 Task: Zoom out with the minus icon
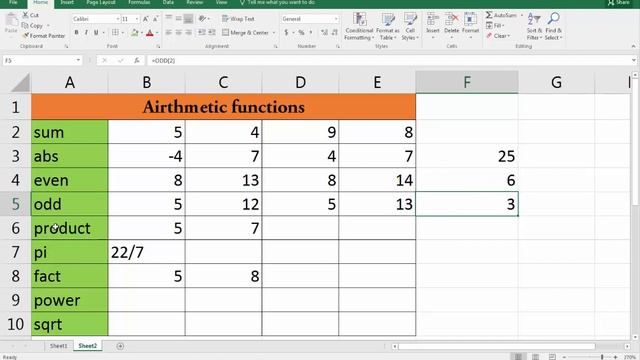coord(564,357)
